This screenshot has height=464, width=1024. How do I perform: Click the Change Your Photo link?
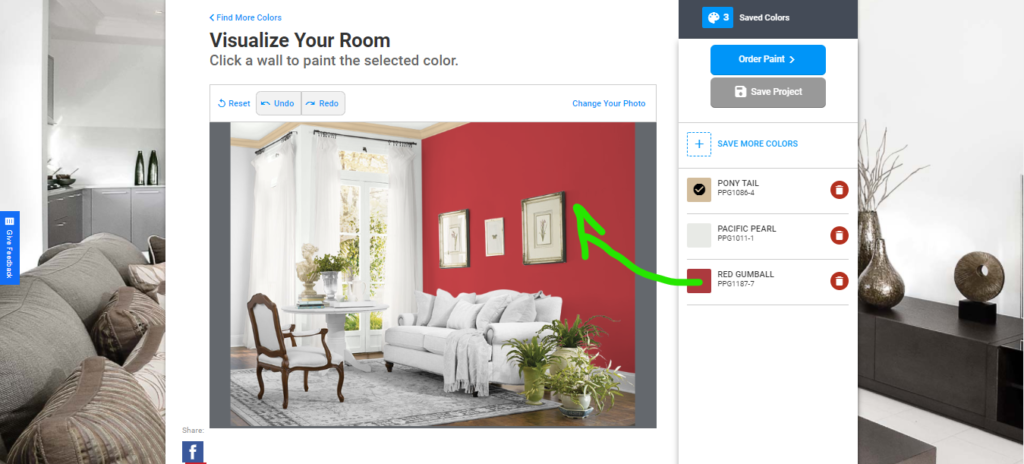coord(609,103)
